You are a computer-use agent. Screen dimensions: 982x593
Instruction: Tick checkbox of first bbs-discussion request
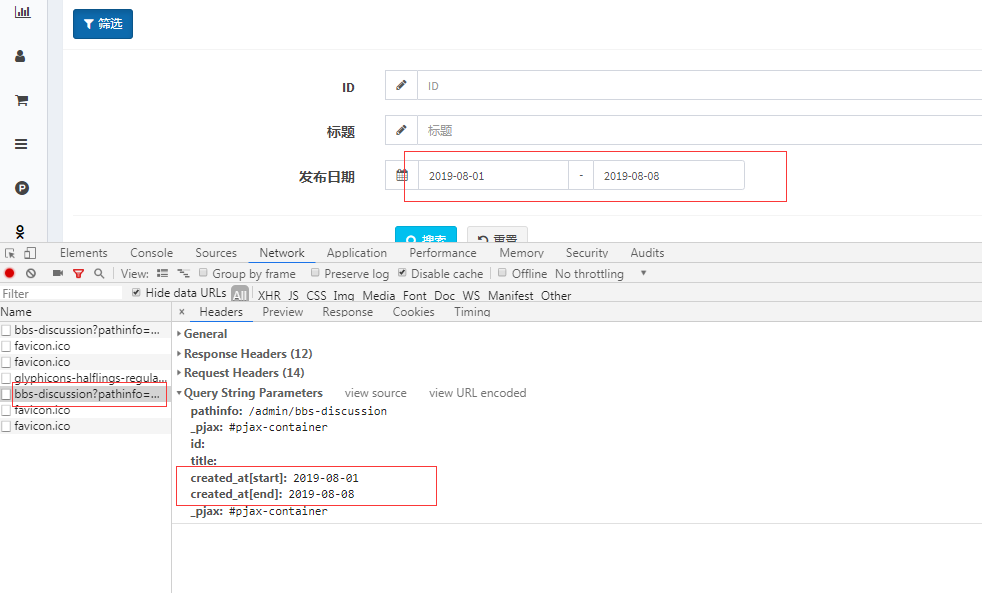(x=6, y=330)
